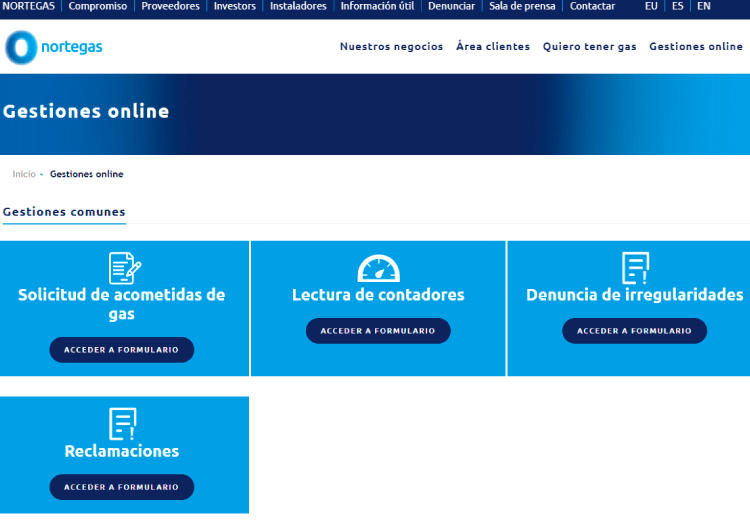Screen dimensions: 750x522
Task: Switch language to EN
Action: click(x=704, y=6)
